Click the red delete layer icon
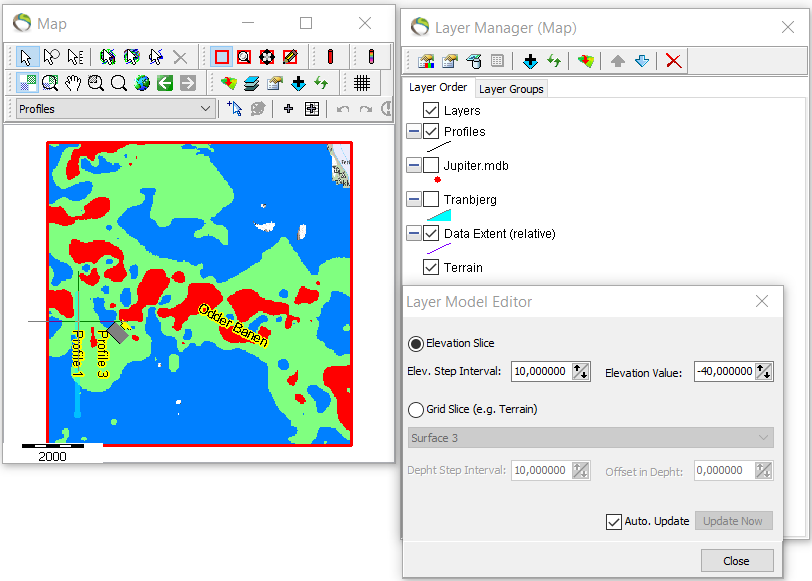Screen dimensions: 812x581 click(x=673, y=61)
